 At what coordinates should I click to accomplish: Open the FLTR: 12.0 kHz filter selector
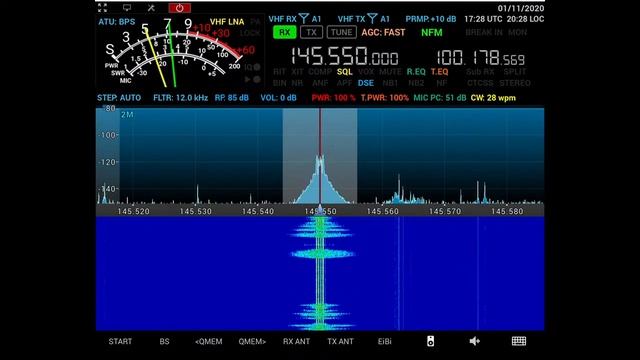[180, 98]
